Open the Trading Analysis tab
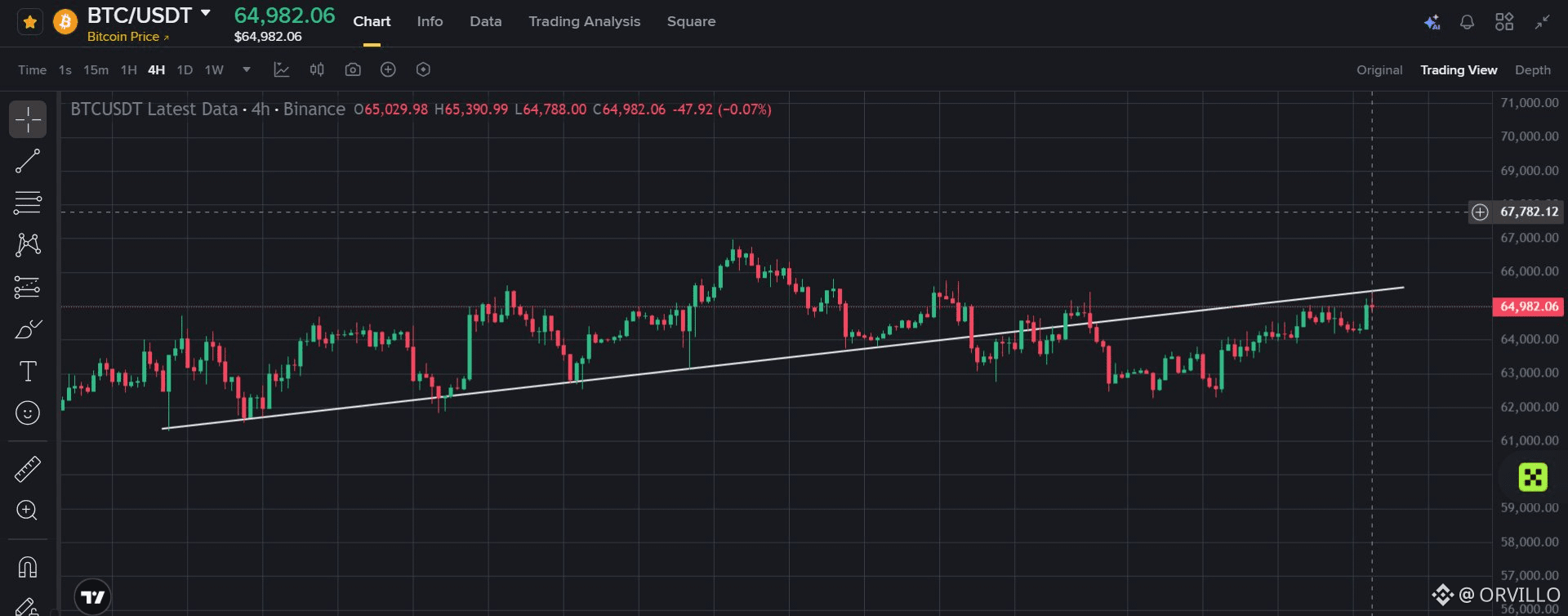The height and width of the screenshot is (616, 1568). (x=584, y=21)
